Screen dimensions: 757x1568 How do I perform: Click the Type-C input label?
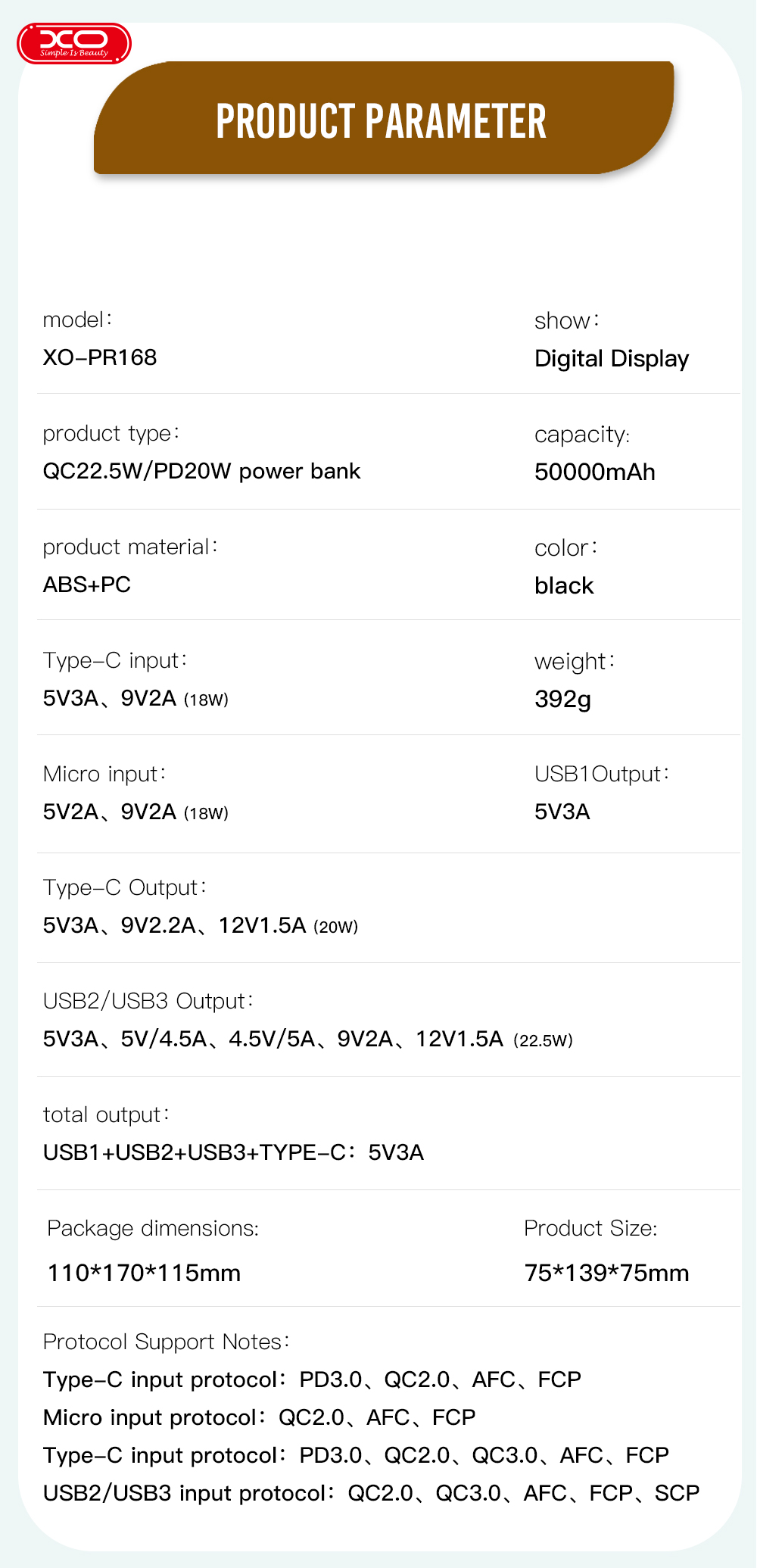(x=115, y=660)
